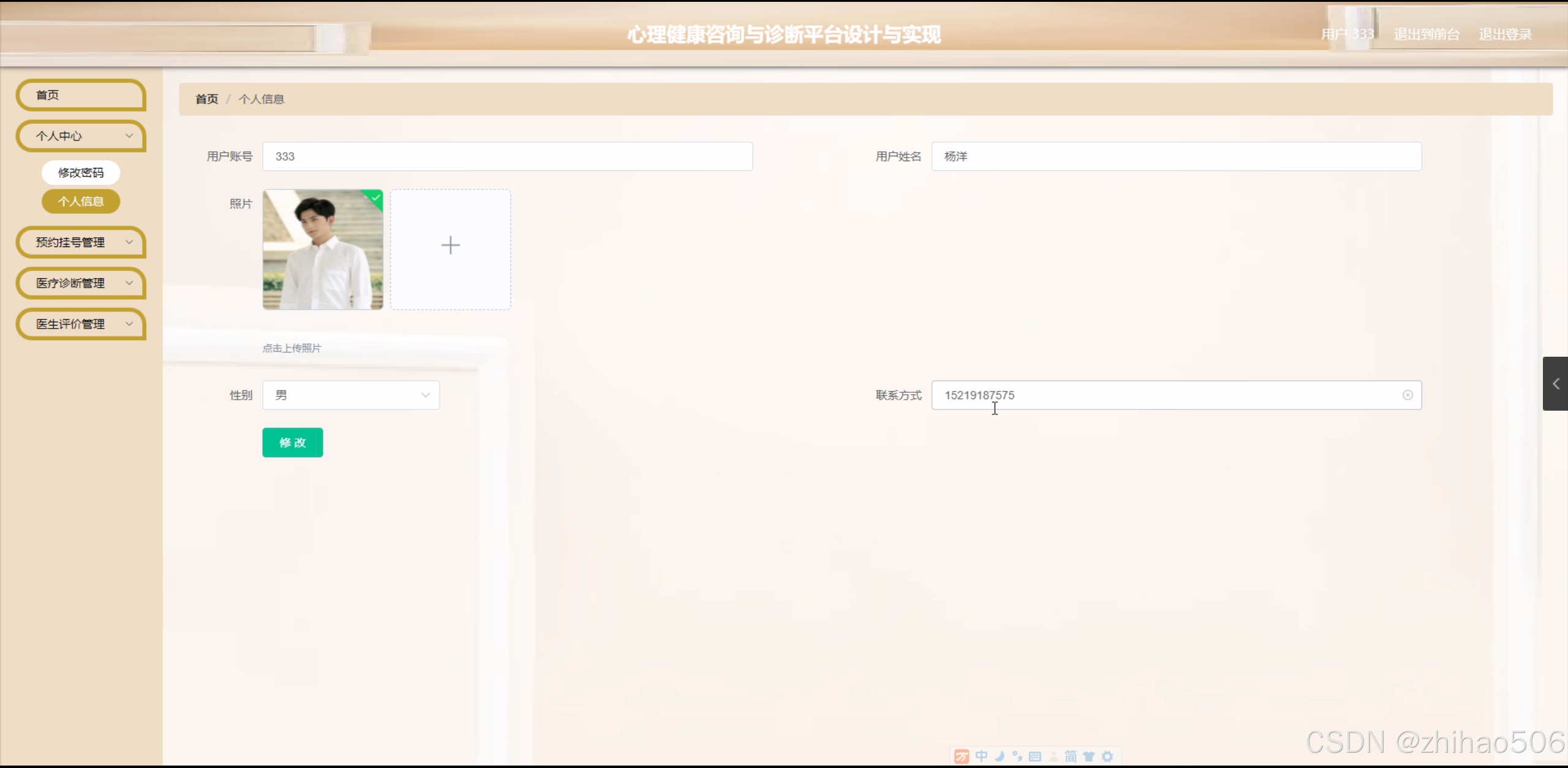Expand the 预约挂号管理 menu
The width and height of the screenshot is (1568, 768).
81,242
